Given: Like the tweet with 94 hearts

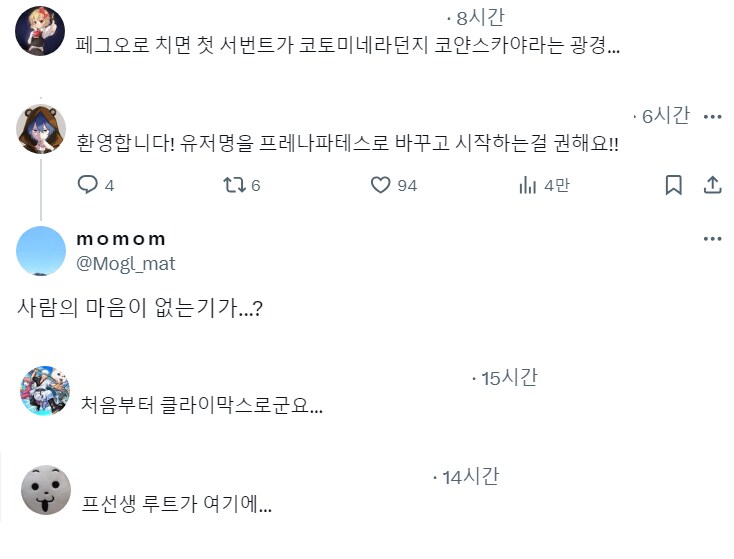Looking at the screenshot, I should 380,185.
